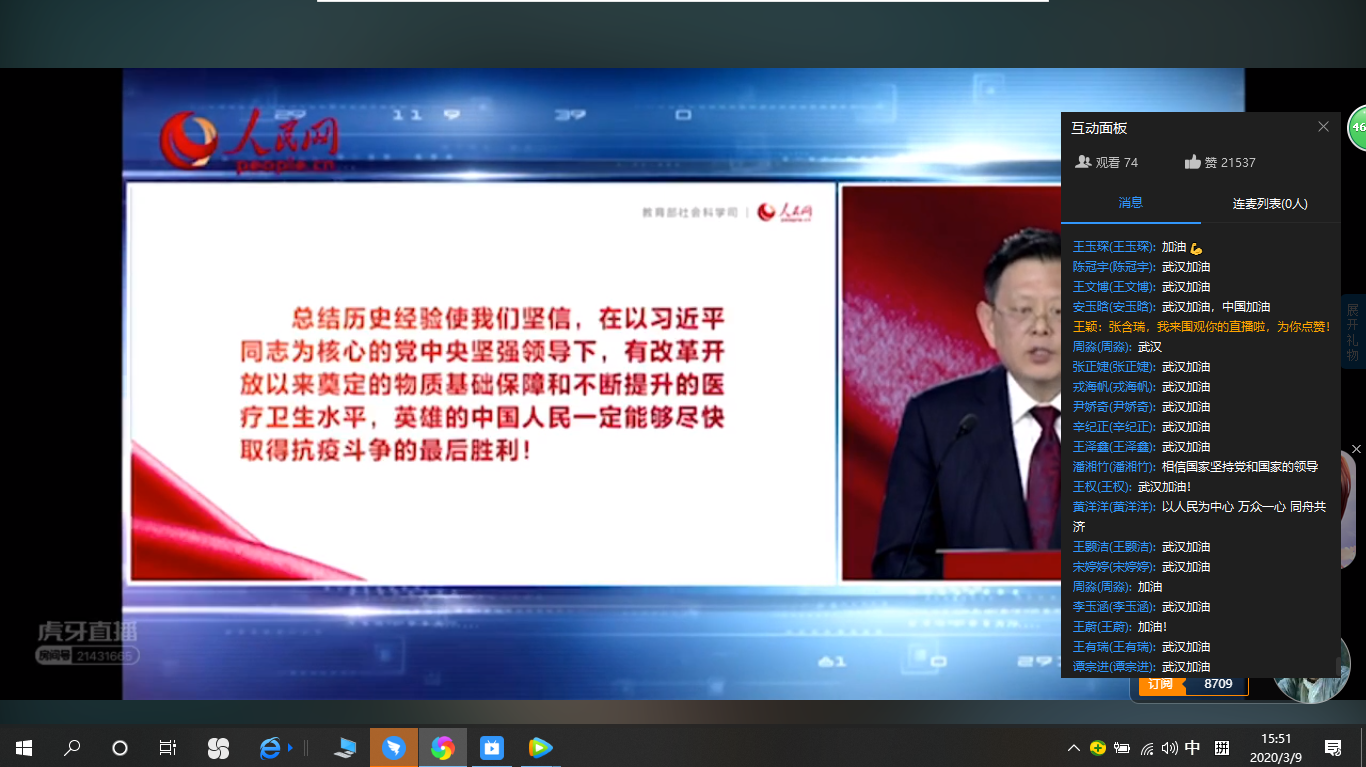The width and height of the screenshot is (1366, 767).
Task: Open Windows search from the taskbar
Action: (x=72, y=747)
